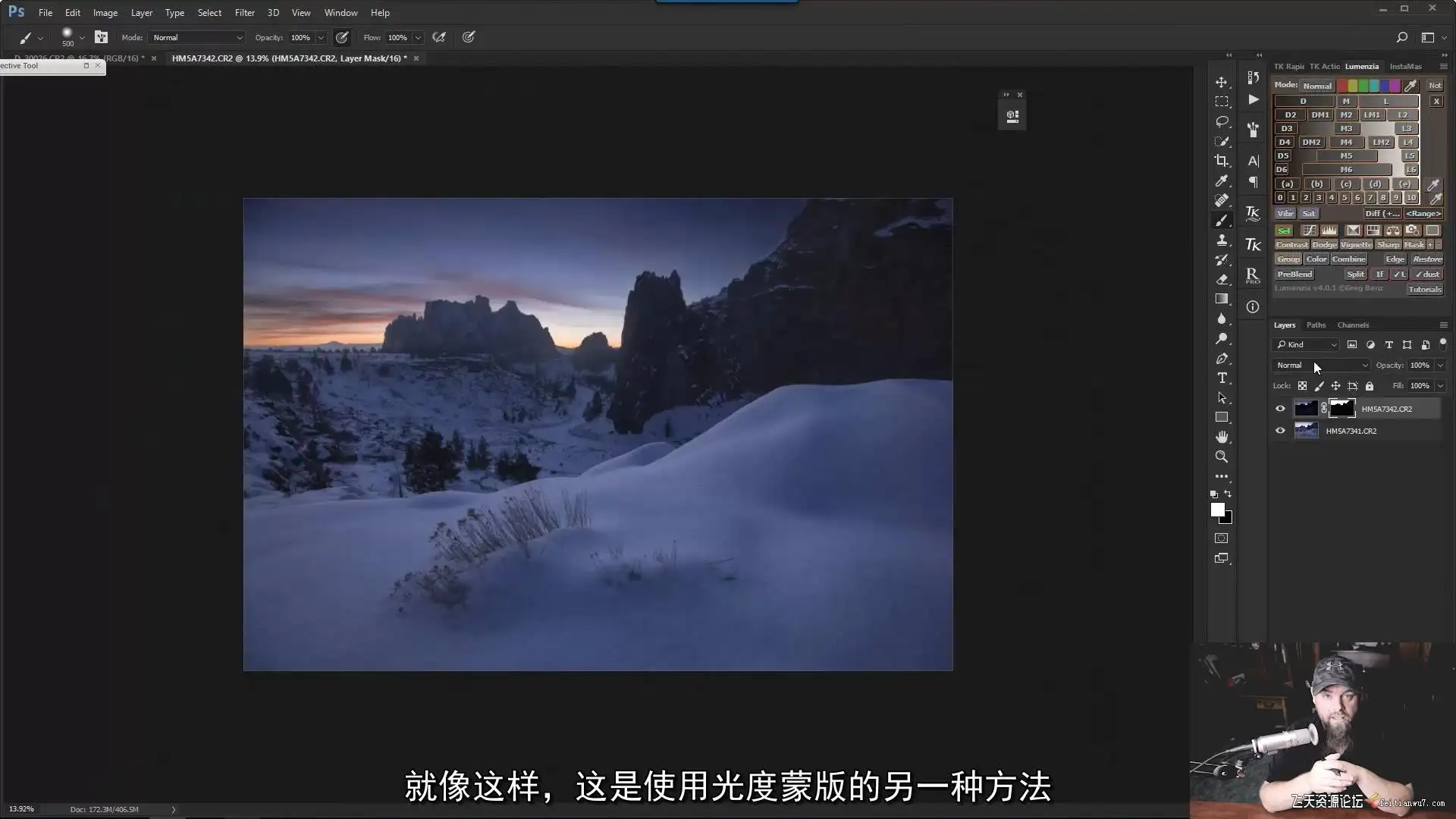
Task: Click the Tutorials button in Lumenzia
Action: click(x=1424, y=290)
